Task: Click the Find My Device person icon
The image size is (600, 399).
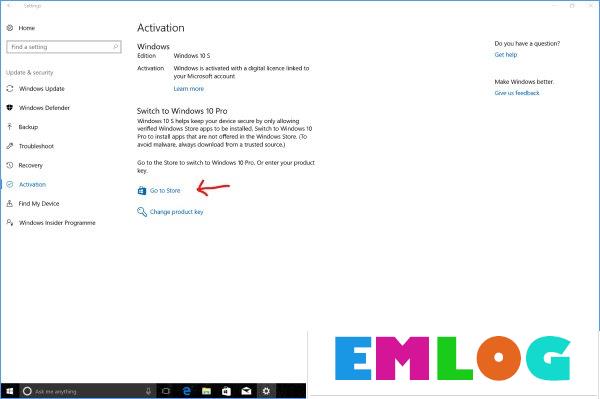Action: [x=10, y=204]
